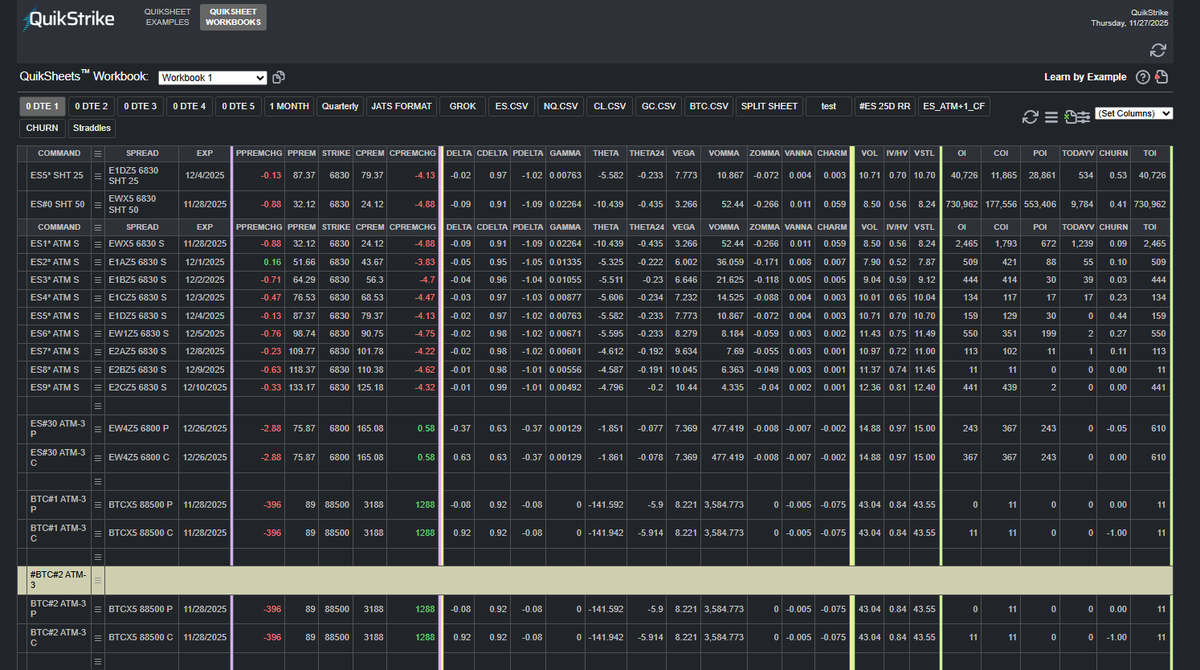Open the JATS FORMAT sheet tab
This screenshot has width=1200, height=670.
tap(402, 106)
